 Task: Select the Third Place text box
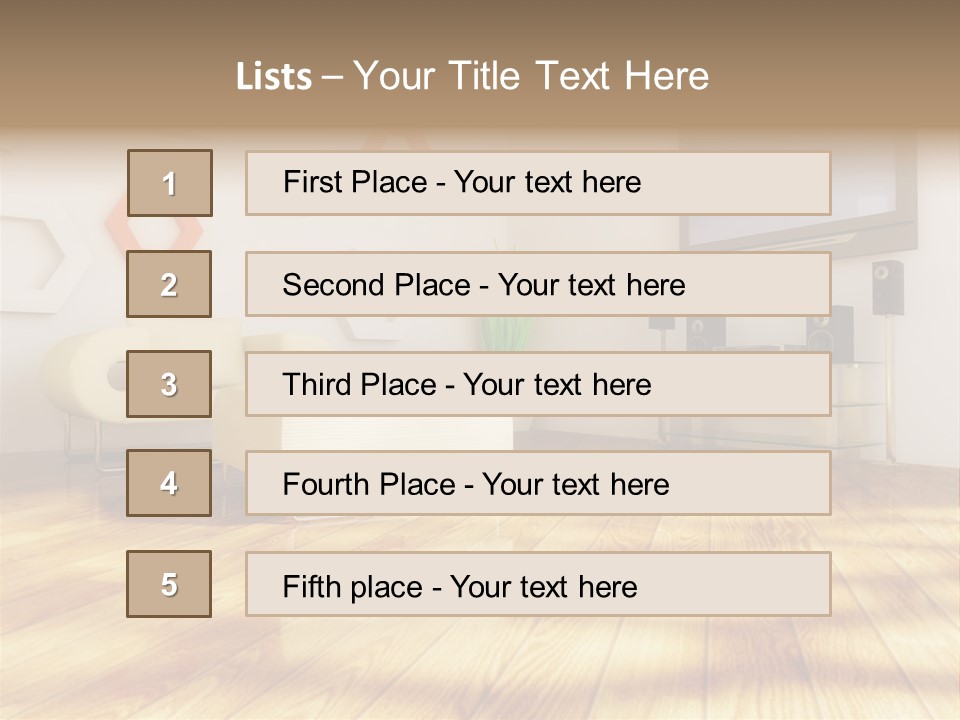point(538,384)
